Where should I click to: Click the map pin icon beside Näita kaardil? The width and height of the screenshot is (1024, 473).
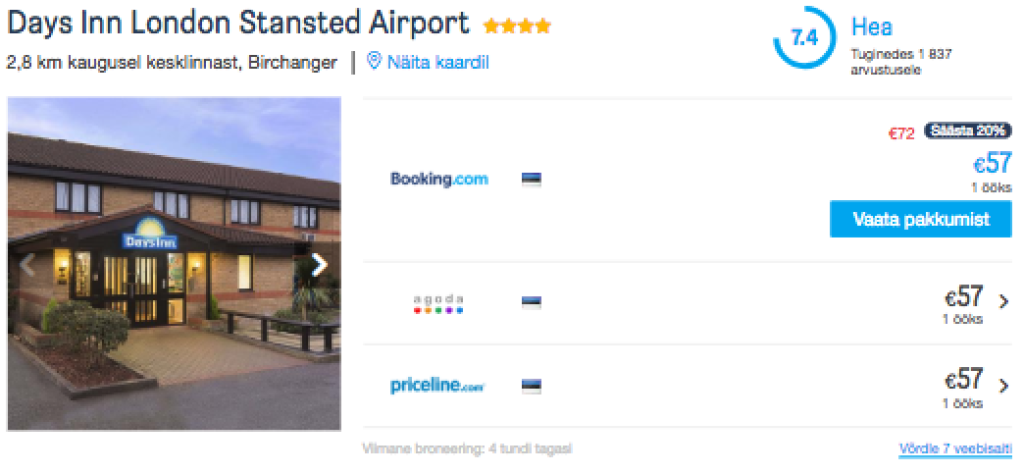(x=374, y=62)
